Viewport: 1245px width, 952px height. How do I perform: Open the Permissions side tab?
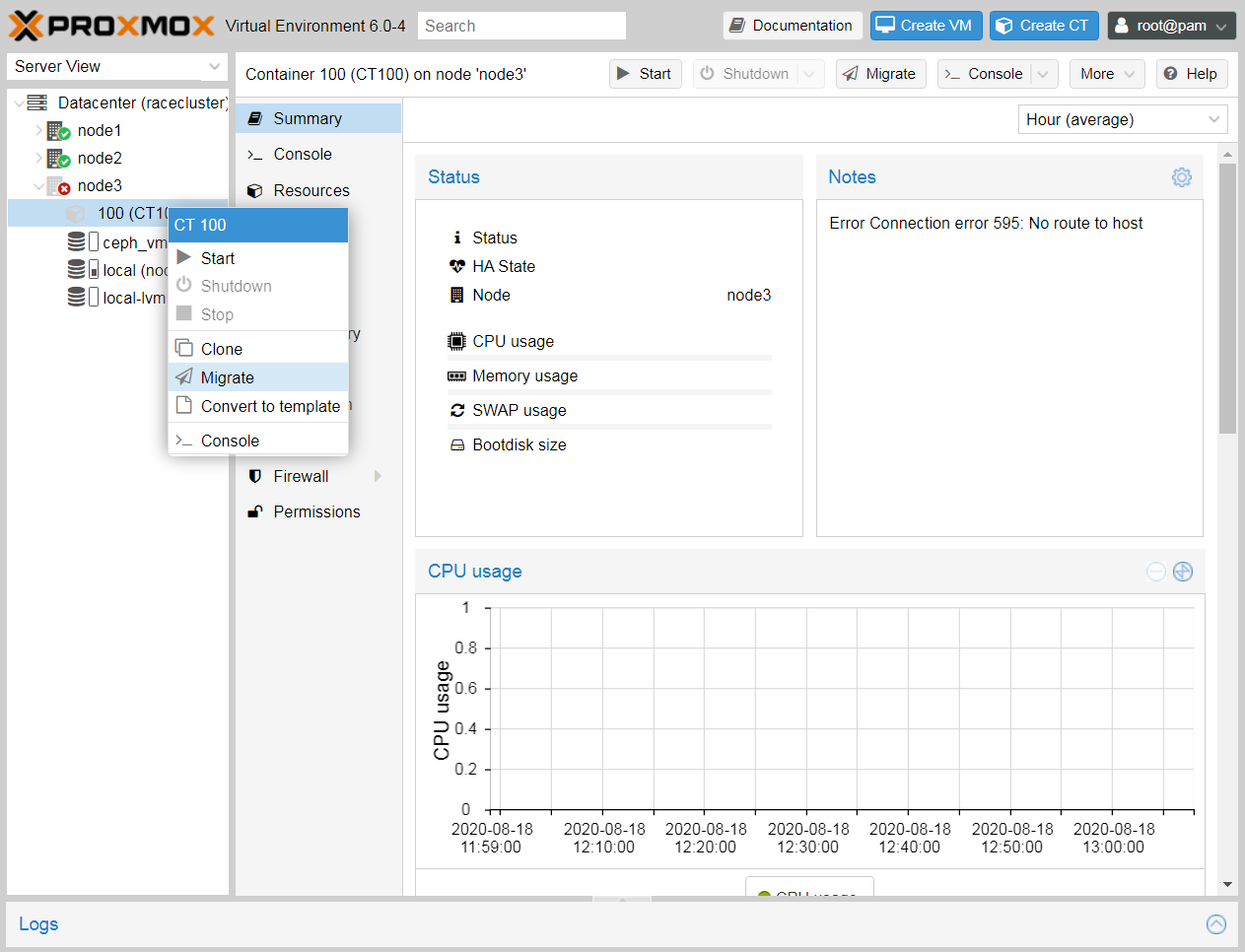pos(318,511)
